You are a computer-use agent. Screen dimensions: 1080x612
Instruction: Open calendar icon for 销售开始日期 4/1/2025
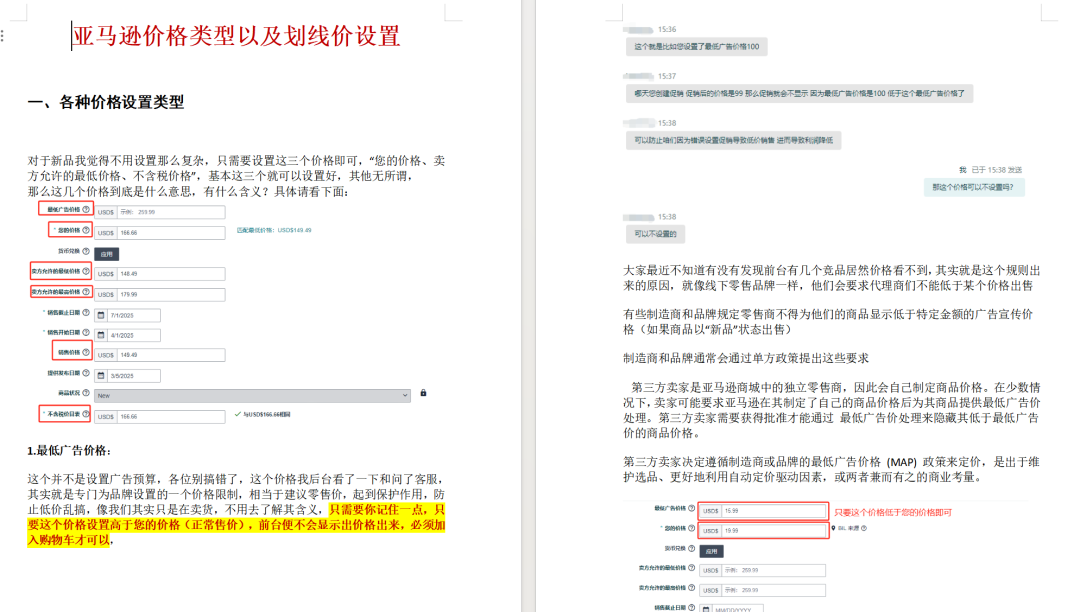[x=101, y=335]
